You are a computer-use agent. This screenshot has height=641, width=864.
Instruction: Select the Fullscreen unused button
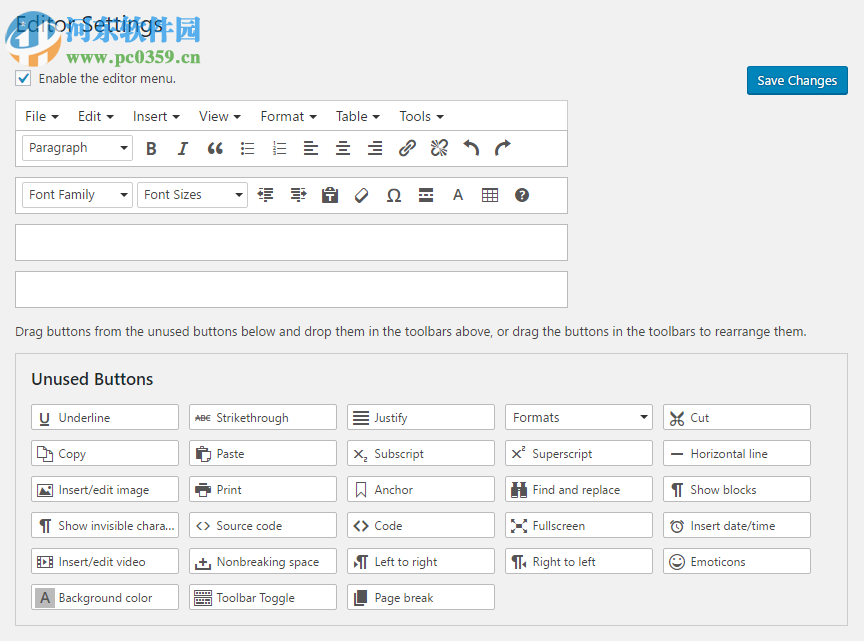point(579,525)
